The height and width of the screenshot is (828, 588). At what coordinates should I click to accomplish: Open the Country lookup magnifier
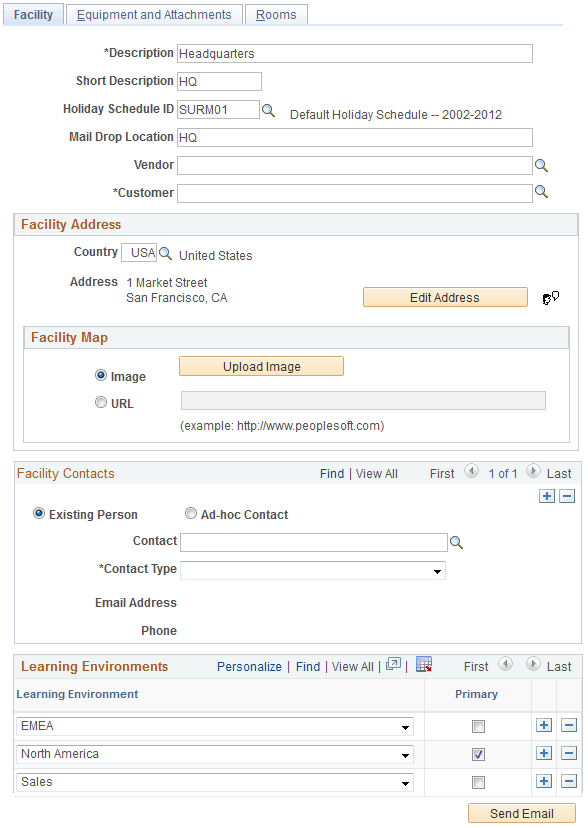pyautogui.click(x=164, y=252)
